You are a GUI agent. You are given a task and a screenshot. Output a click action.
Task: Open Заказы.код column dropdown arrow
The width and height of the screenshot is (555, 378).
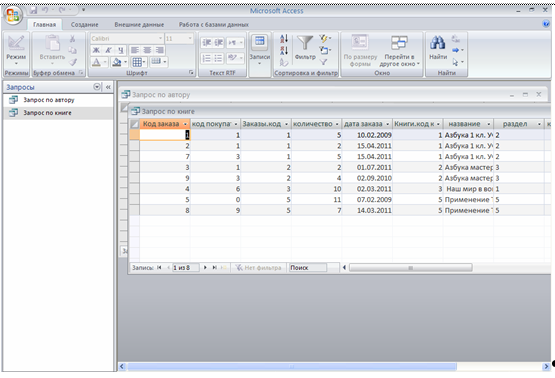click(286, 124)
